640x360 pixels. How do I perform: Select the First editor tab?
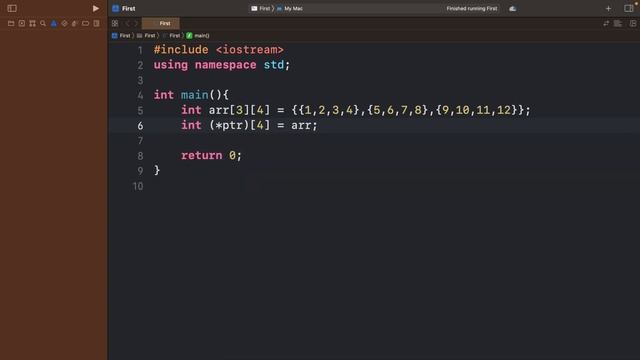(161, 23)
